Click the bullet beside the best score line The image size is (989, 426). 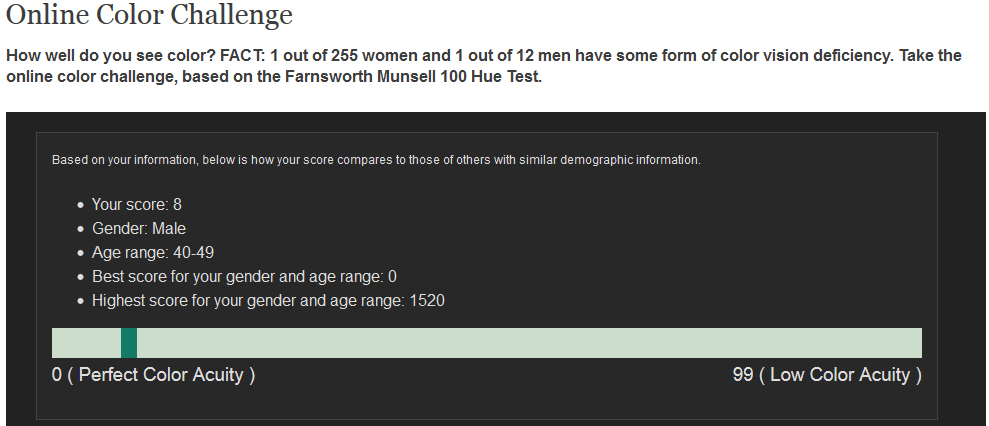(x=80, y=278)
